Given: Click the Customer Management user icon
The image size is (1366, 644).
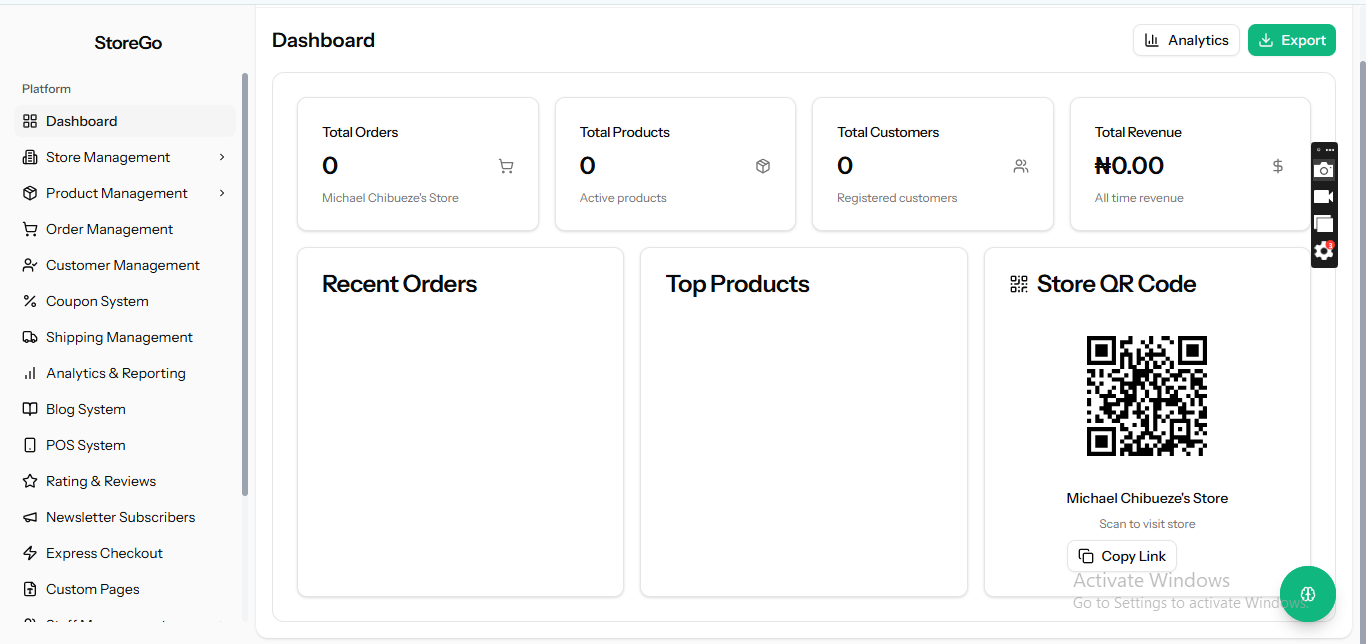Looking at the screenshot, I should (30, 265).
